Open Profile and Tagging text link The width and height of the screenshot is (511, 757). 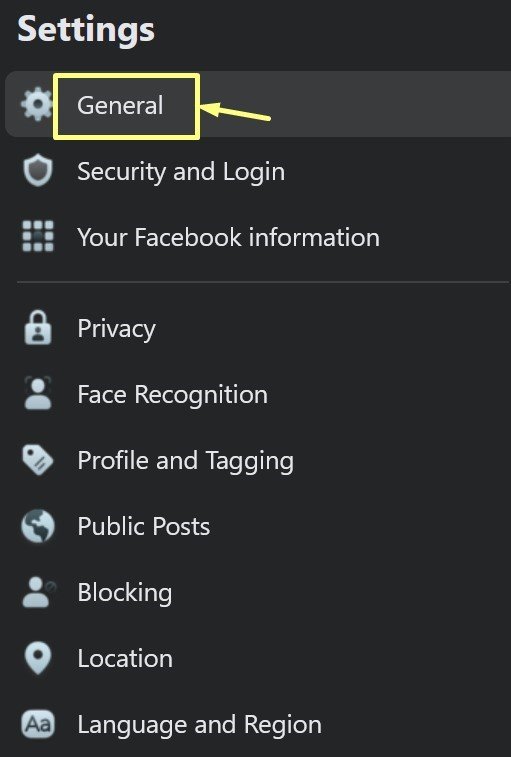[x=185, y=461]
